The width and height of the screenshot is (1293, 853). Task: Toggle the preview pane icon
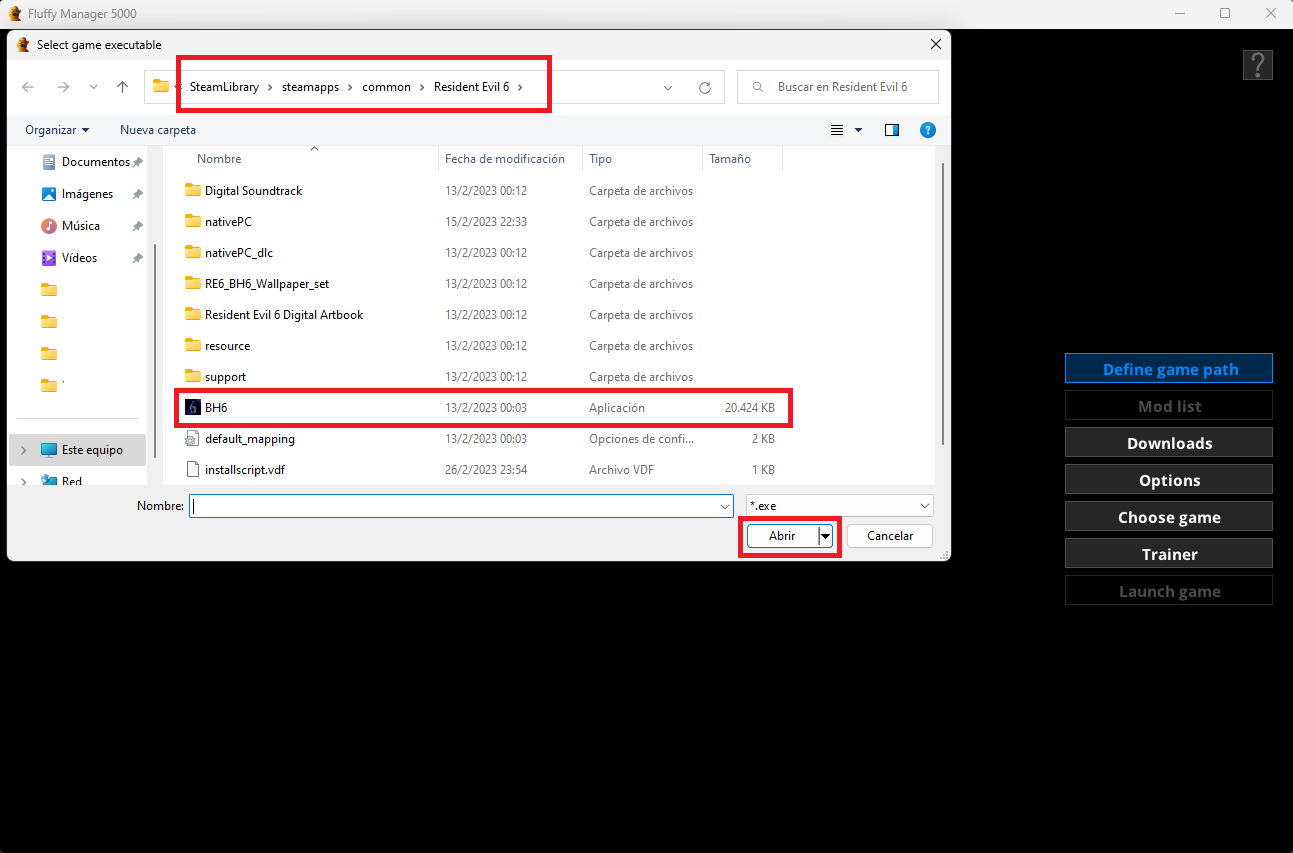[892, 130]
